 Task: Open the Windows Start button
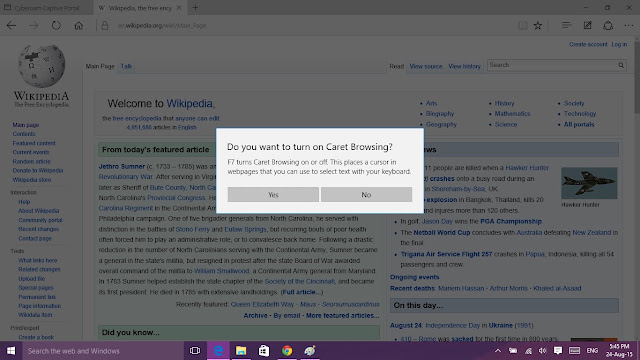[x=11, y=351]
